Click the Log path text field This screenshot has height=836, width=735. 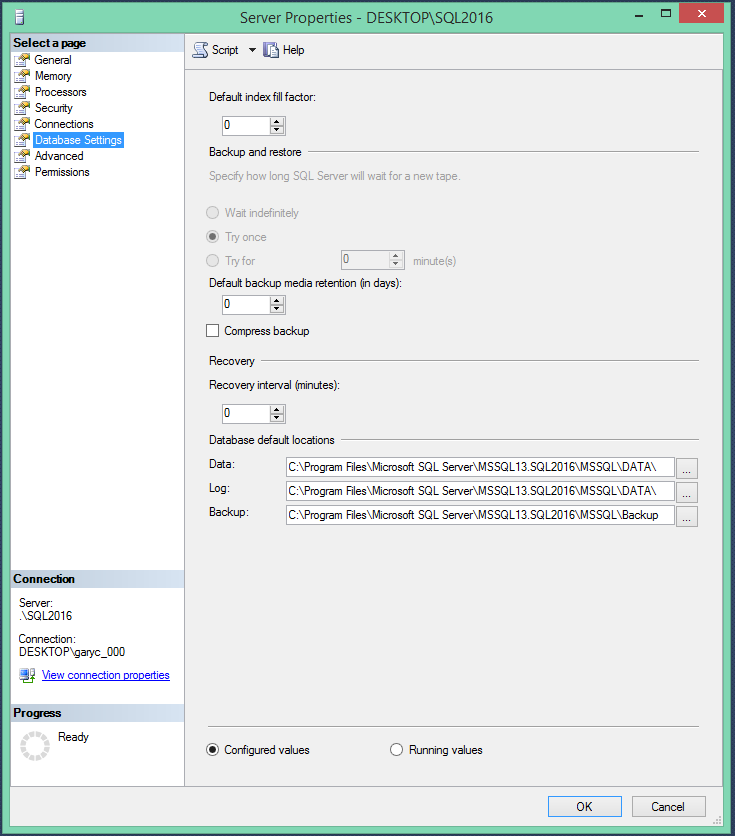point(480,491)
